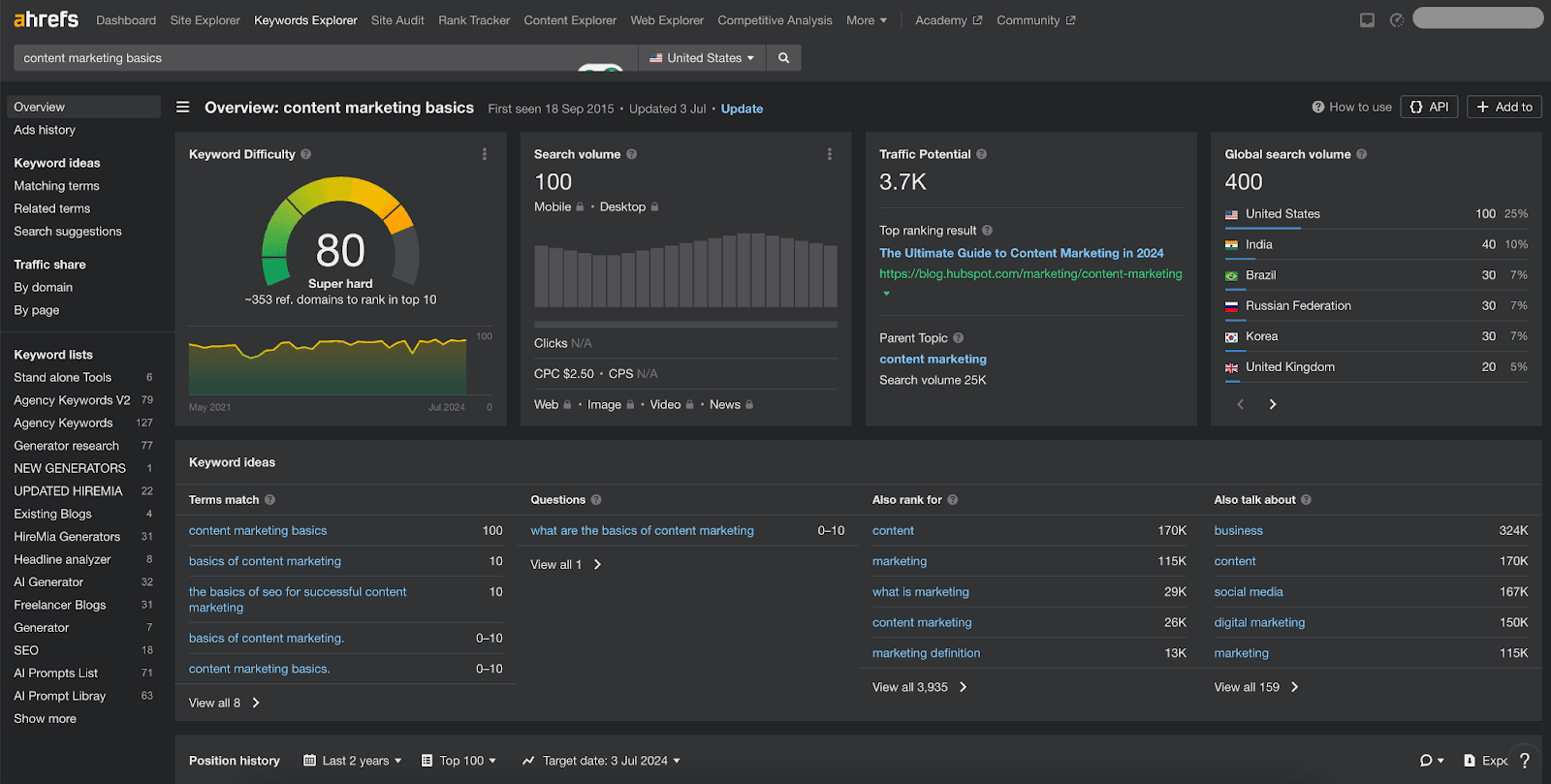The height and width of the screenshot is (784, 1551).
Task: Expand the top ranking result URL arrow
Action: (886, 293)
